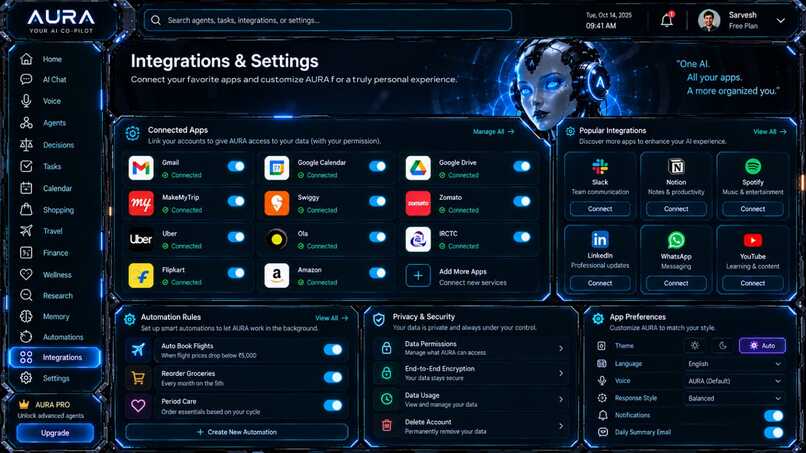Select Travel in the sidebar
This screenshot has height=453, width=806.
(54, 231)
